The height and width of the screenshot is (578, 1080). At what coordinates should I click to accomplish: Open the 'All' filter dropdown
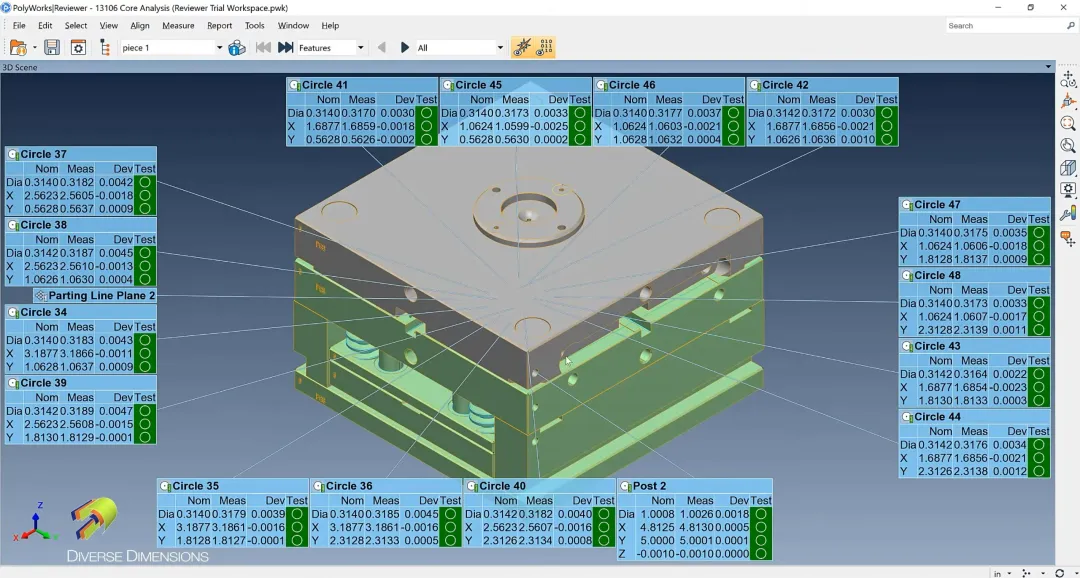pyautogui.click(x=460, y=48)
